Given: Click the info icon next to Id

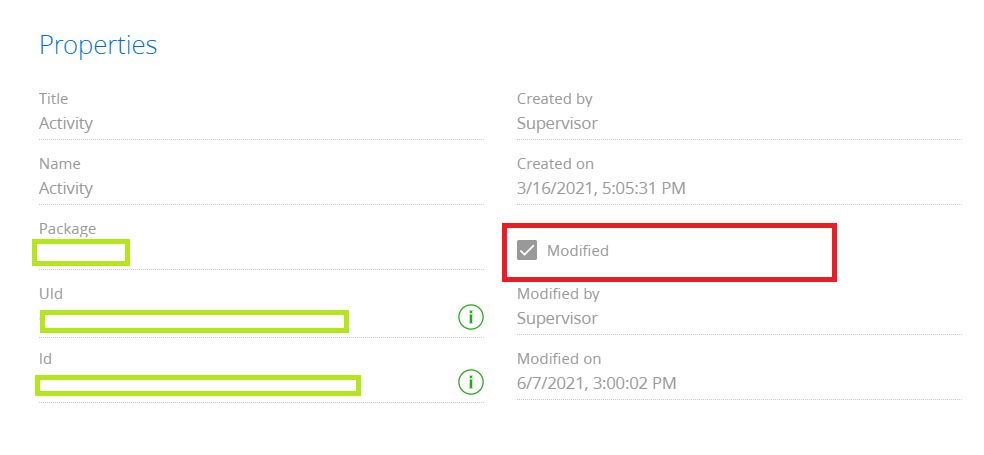Looking at the screenshot, I should (x=471, y=382).
